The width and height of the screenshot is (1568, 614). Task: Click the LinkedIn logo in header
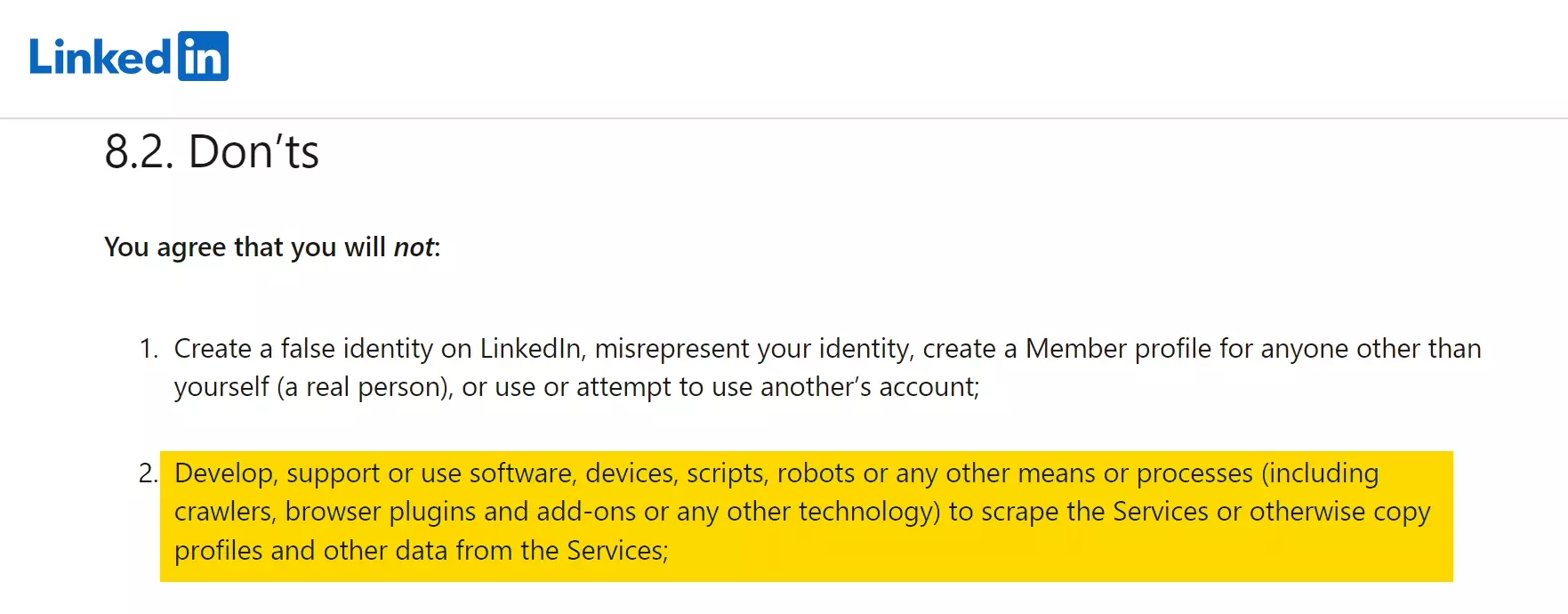tap(128, 56)
